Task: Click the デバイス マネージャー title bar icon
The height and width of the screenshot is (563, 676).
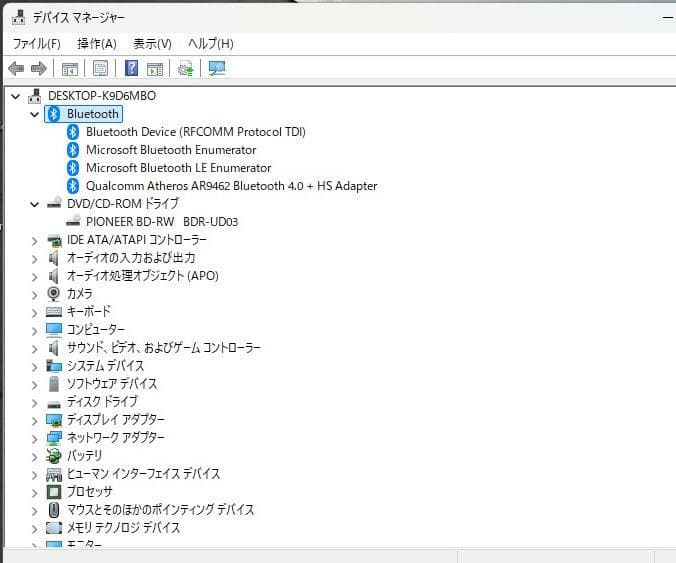Action: pyautogui.click(x=19, y=17)
